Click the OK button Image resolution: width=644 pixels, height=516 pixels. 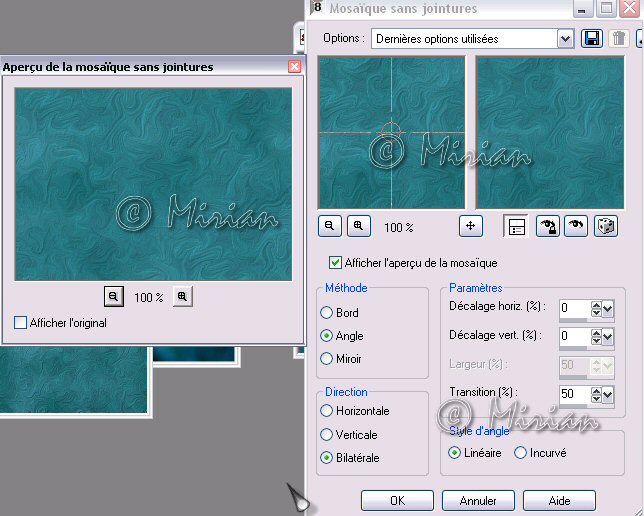pos(397,500)
